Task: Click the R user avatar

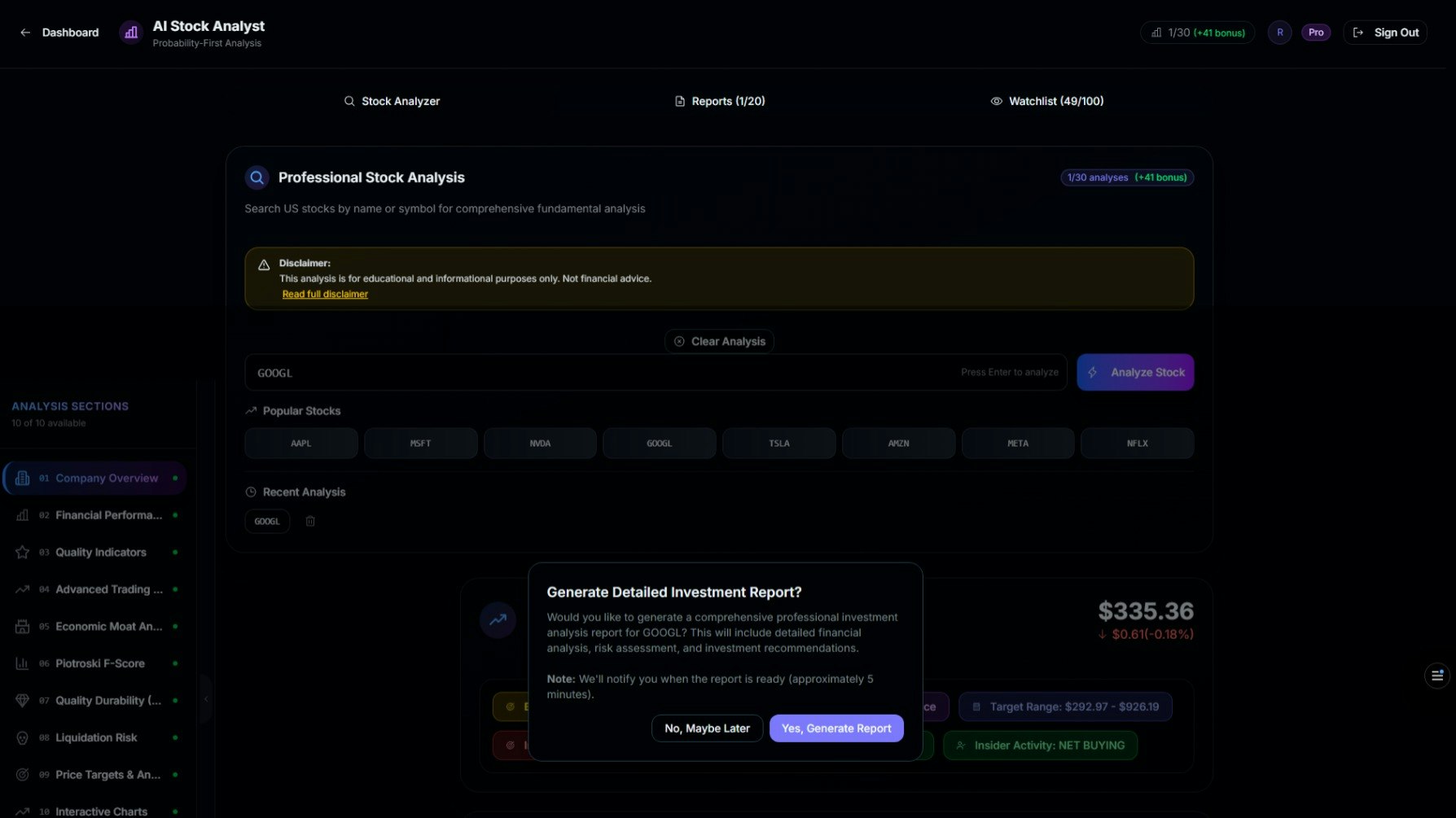Action: pos(1280,33)
